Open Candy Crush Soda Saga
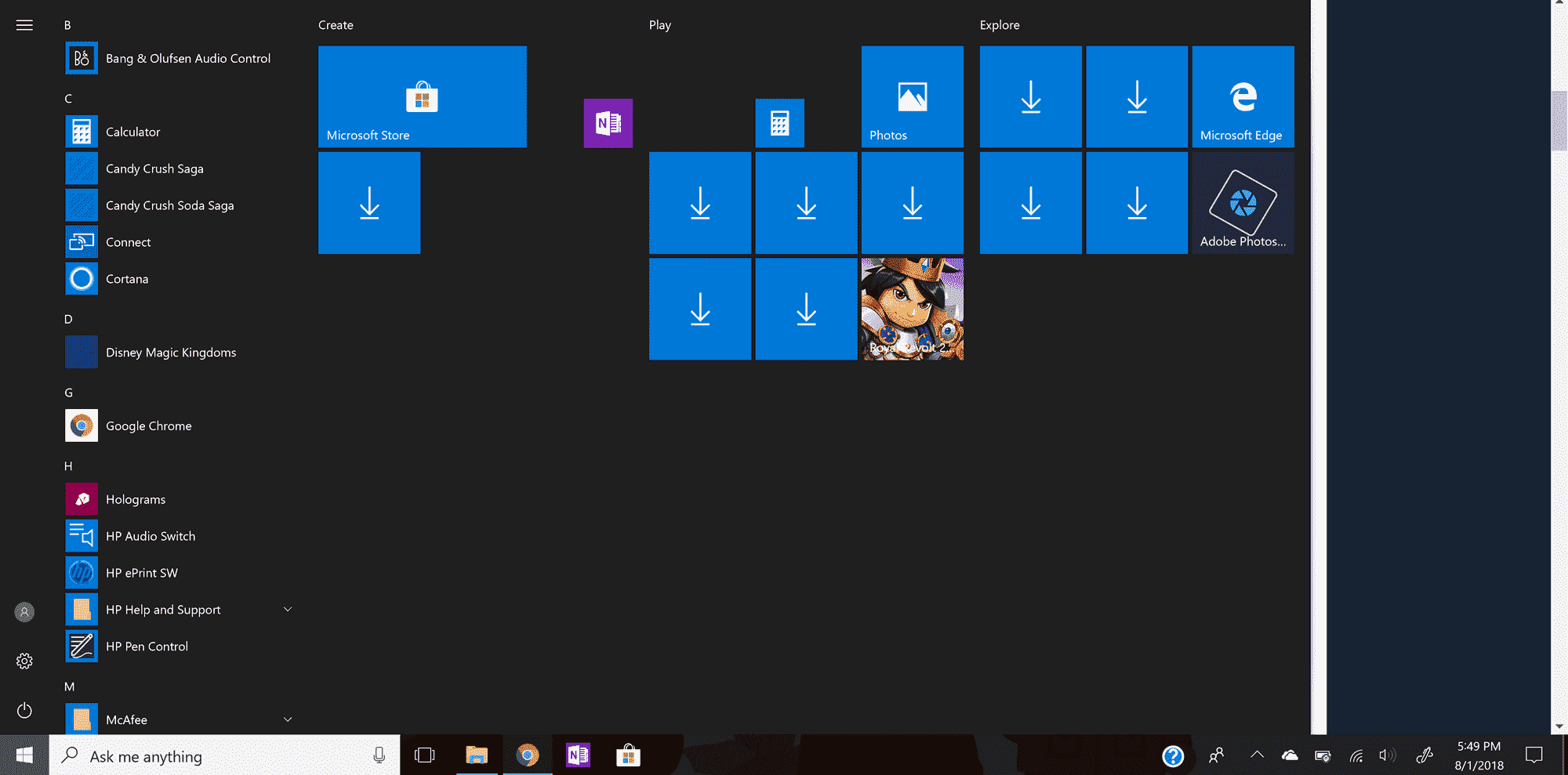The width and height of the screenshot is (1568, 775). (x=180, y=205)
